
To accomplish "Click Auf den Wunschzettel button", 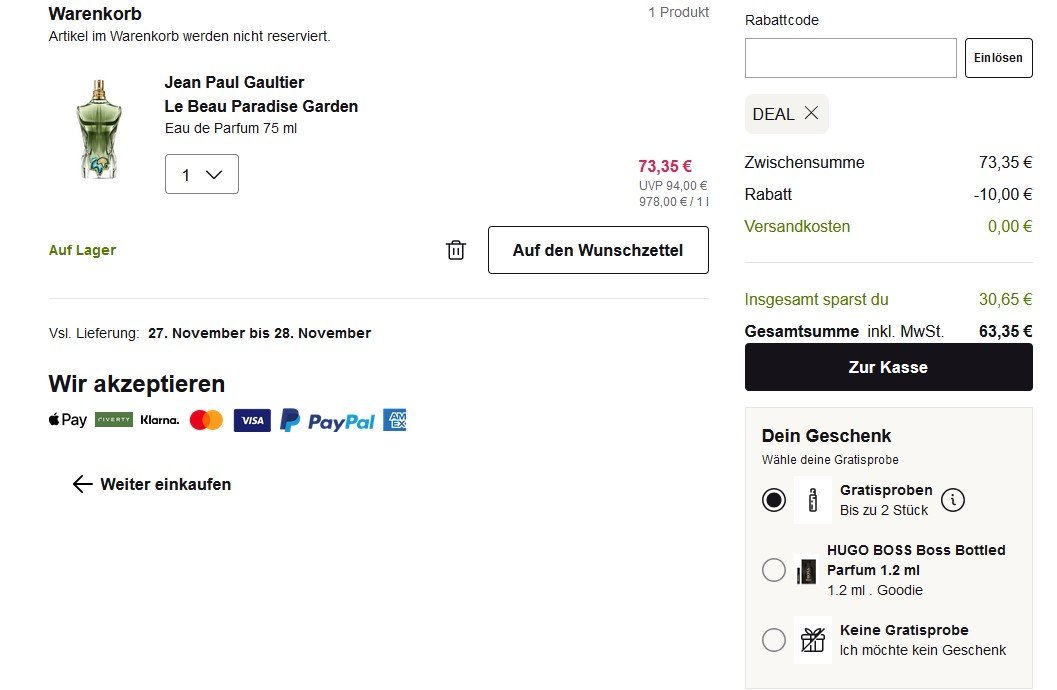I will coord(598,250).
